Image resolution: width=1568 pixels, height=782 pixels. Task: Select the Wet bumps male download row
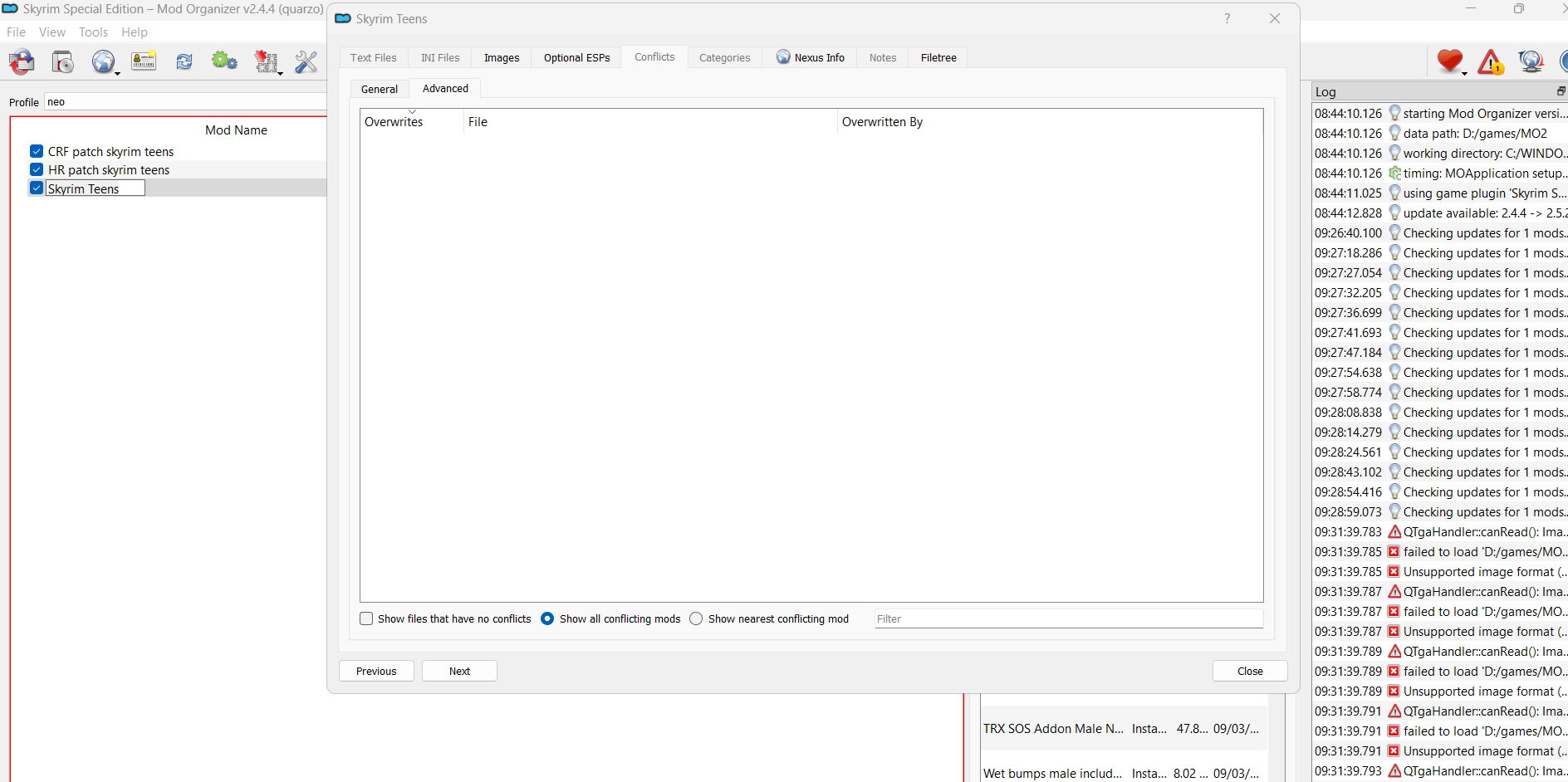tap(1123, 773)
